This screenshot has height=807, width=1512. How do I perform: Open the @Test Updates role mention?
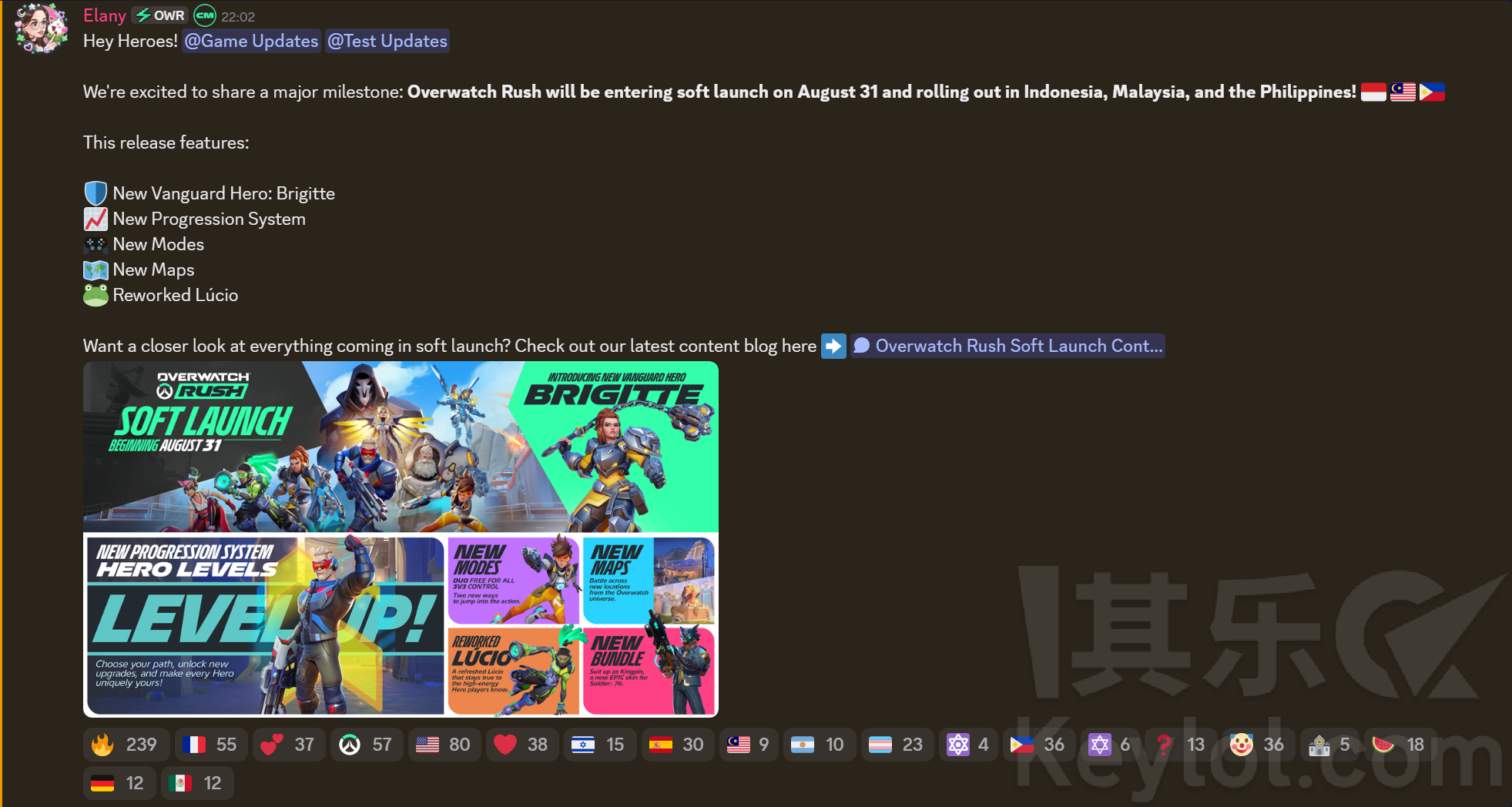click(387, 41)
